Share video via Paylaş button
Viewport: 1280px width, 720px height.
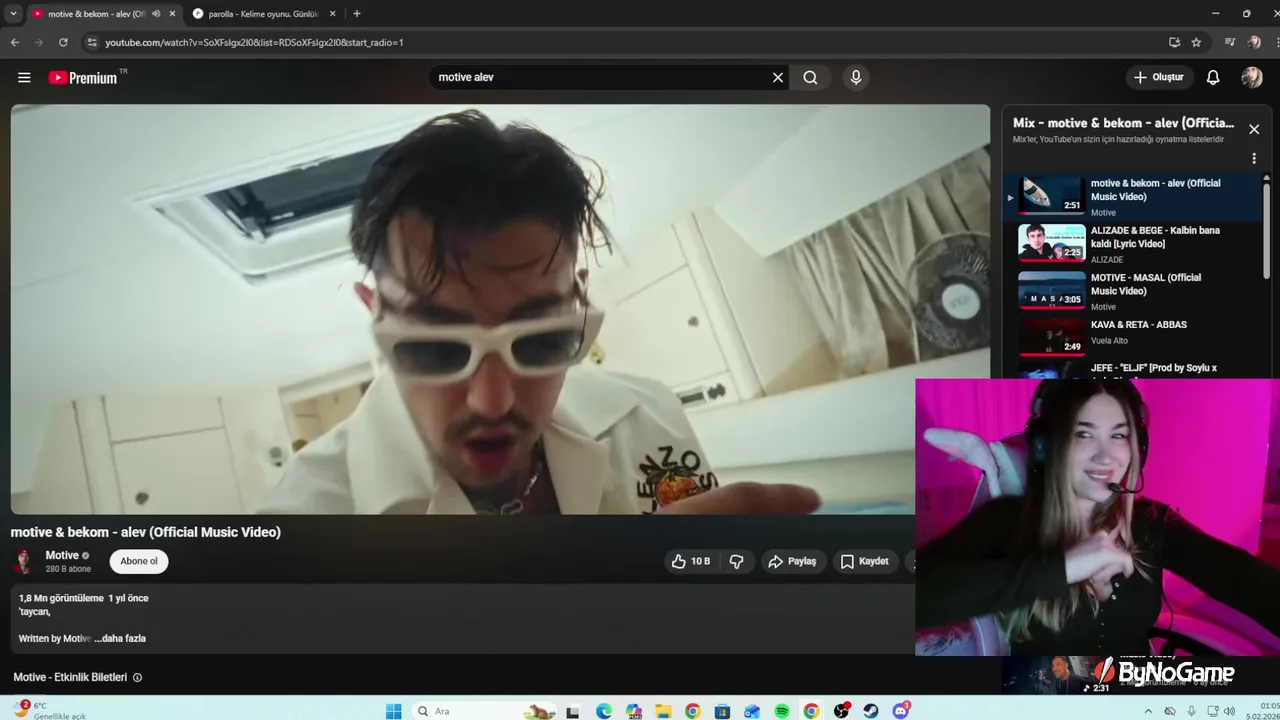(x=793, y=561)
